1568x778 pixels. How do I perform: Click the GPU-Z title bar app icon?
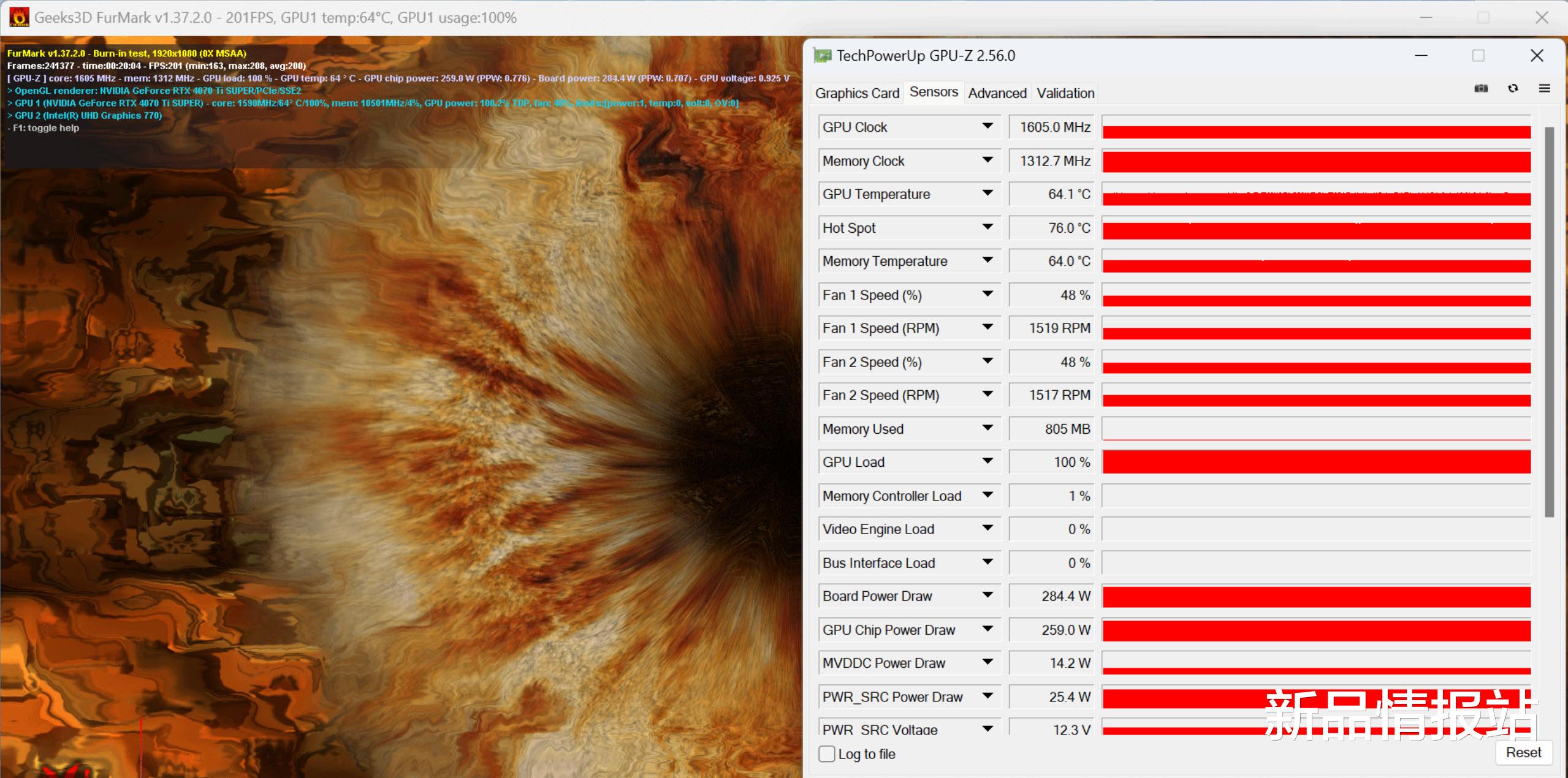click(822, 56)
